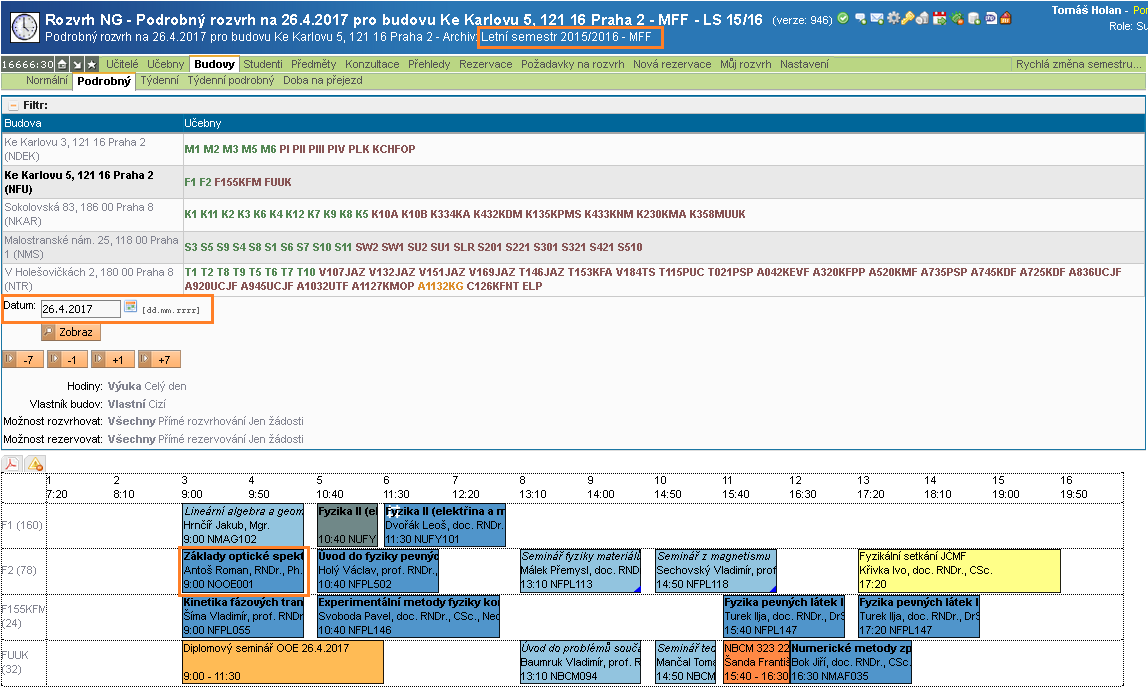This screenshot has height=689, width=1148.
Task: Open the Učitelé menu tab
Action: [x=122, y=64]
